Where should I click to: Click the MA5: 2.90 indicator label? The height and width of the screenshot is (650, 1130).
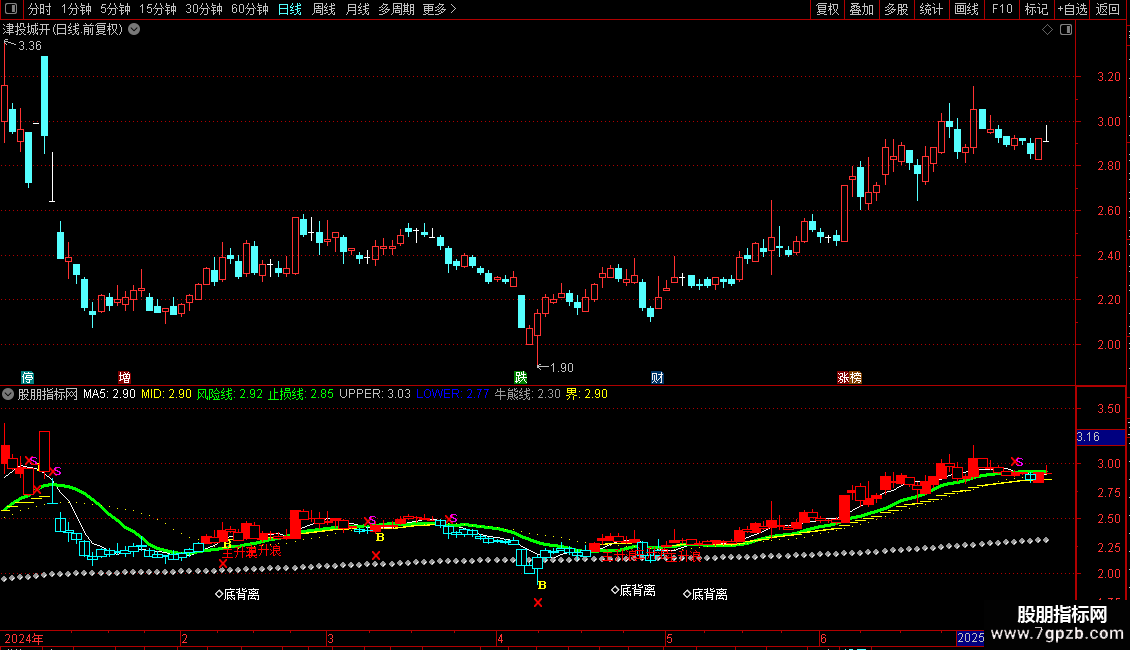(x=109, y=394)
